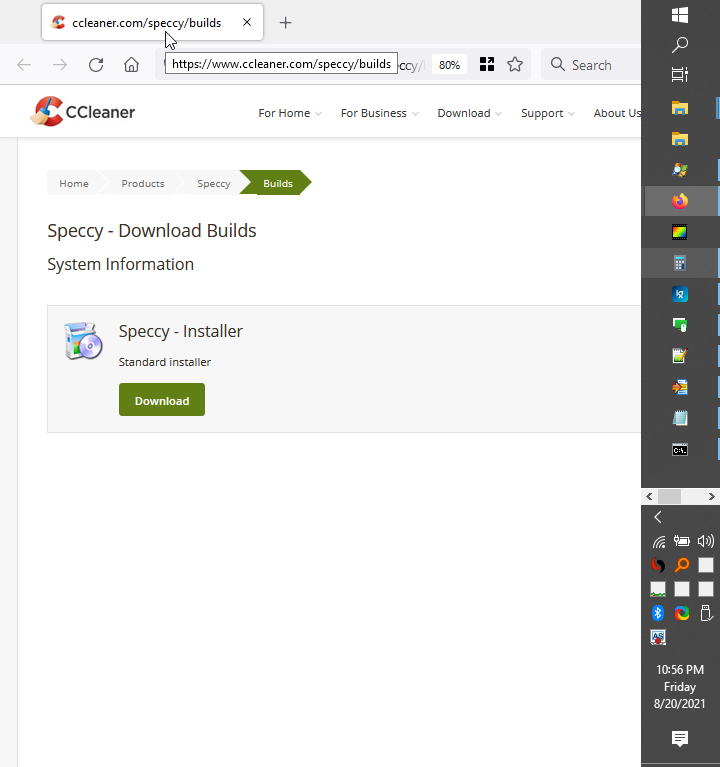Expand the For Home menu
The height and width of the screenshot is (767, 720).
point(290,113)
